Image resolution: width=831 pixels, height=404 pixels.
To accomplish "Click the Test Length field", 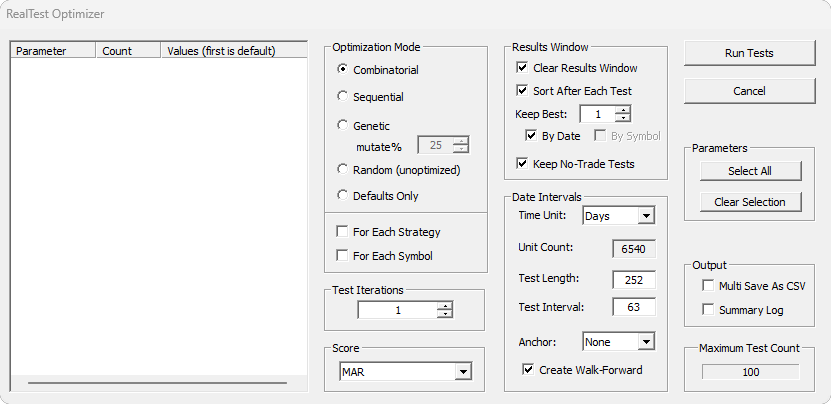I will 634,280.
